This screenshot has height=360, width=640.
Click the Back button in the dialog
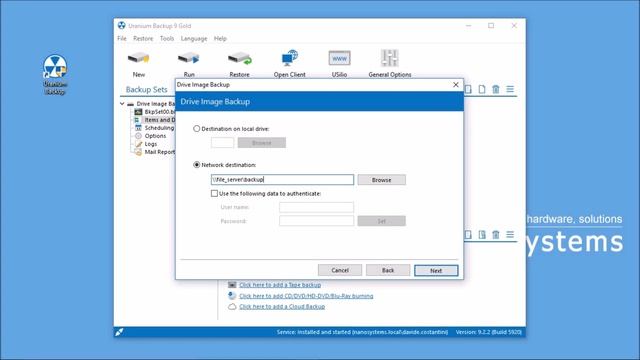point(388,270)
